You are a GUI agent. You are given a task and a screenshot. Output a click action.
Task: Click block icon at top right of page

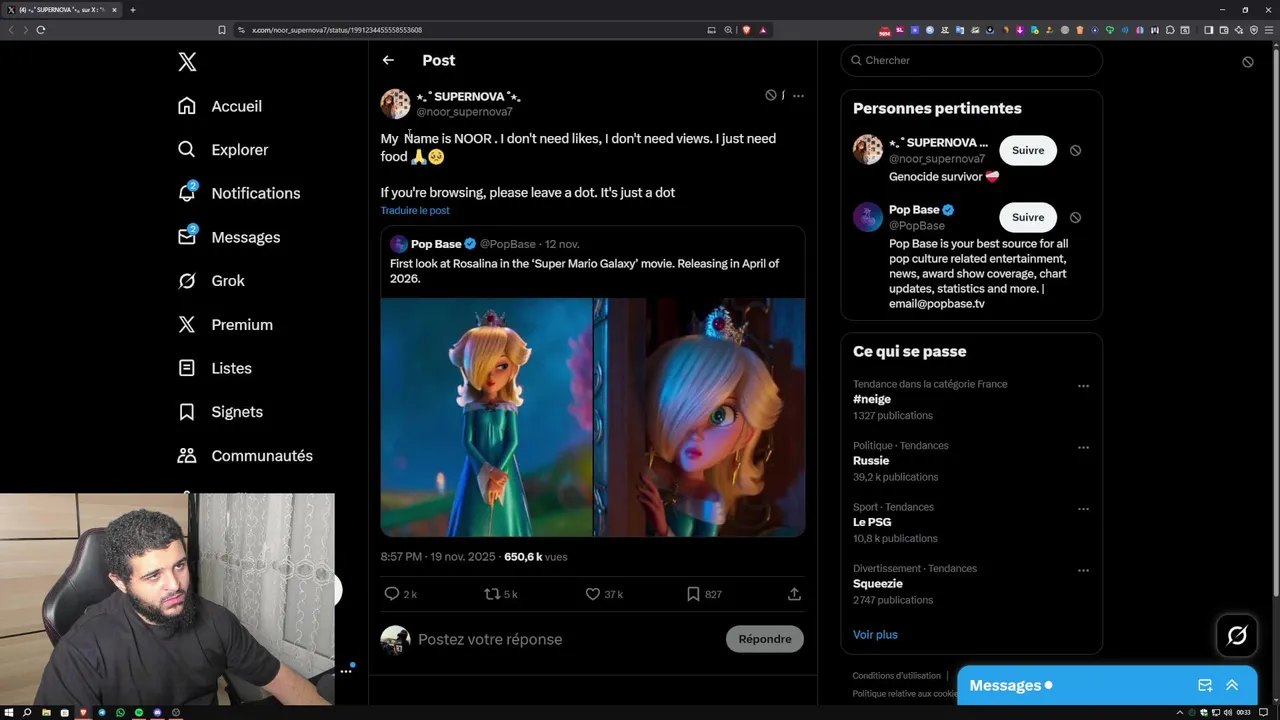(x=1248, y=62)
